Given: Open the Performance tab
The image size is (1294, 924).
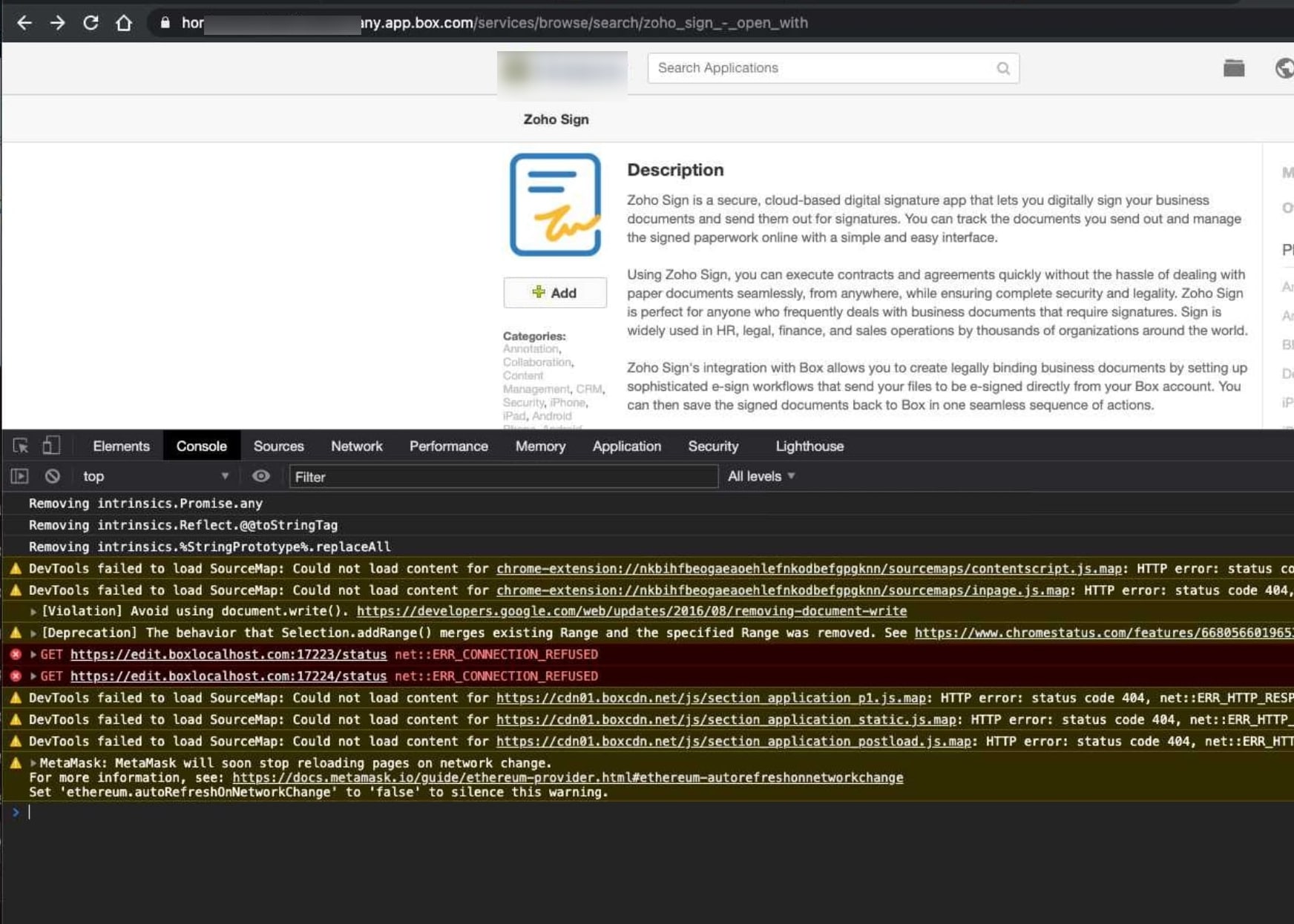Looking at the screenshot, I should (448, 446).
